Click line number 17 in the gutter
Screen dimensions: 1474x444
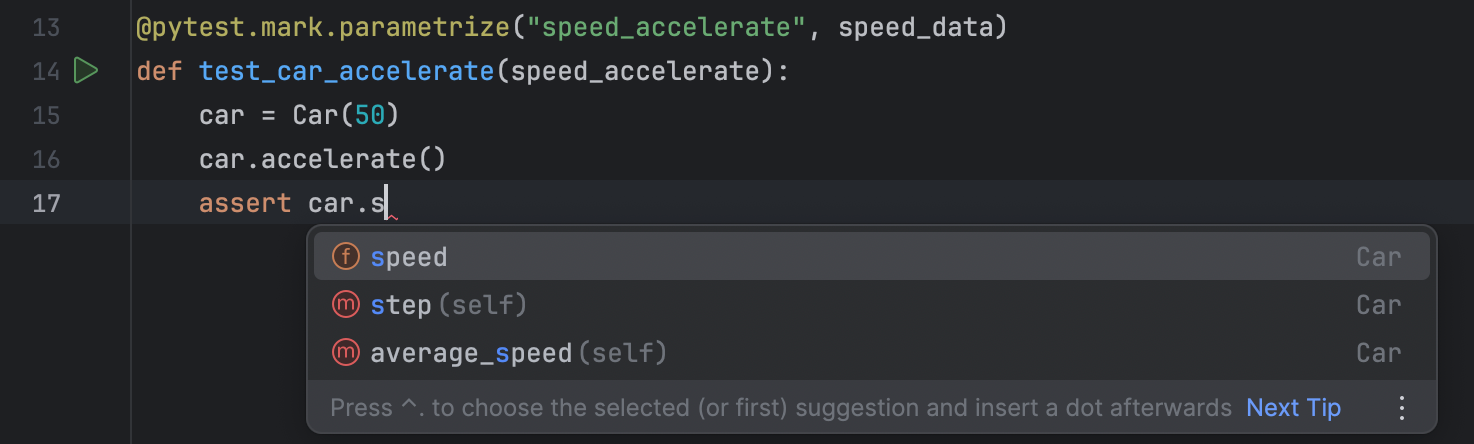46,203
